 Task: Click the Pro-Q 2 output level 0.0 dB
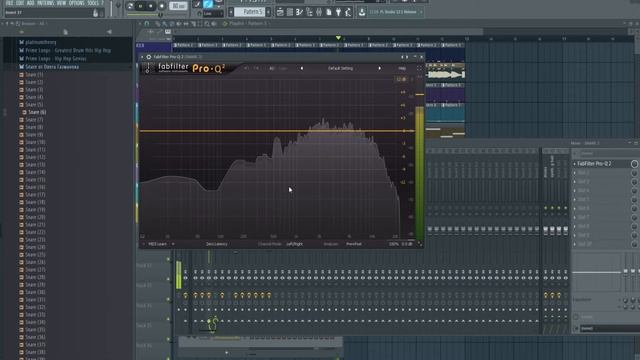[x=407, y=244]
